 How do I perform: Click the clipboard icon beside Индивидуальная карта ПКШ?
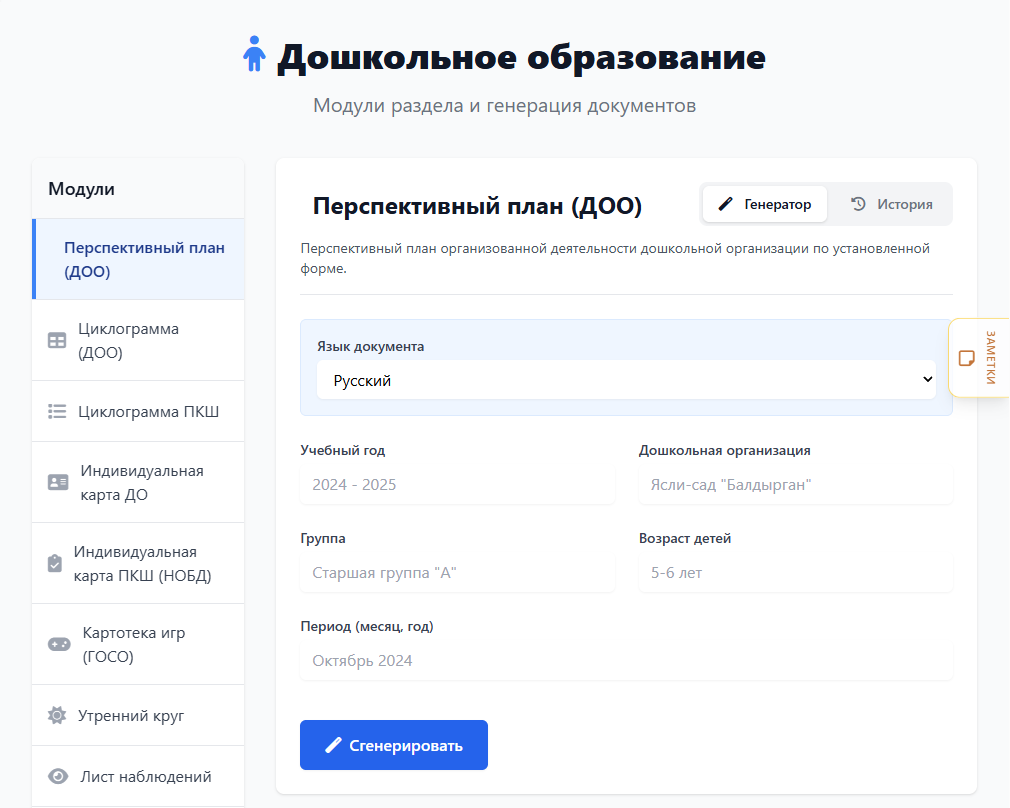tap(55, 563)
